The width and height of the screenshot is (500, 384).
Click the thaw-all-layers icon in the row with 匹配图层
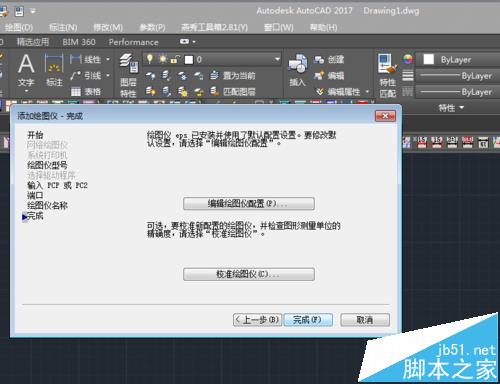point(182,91)
